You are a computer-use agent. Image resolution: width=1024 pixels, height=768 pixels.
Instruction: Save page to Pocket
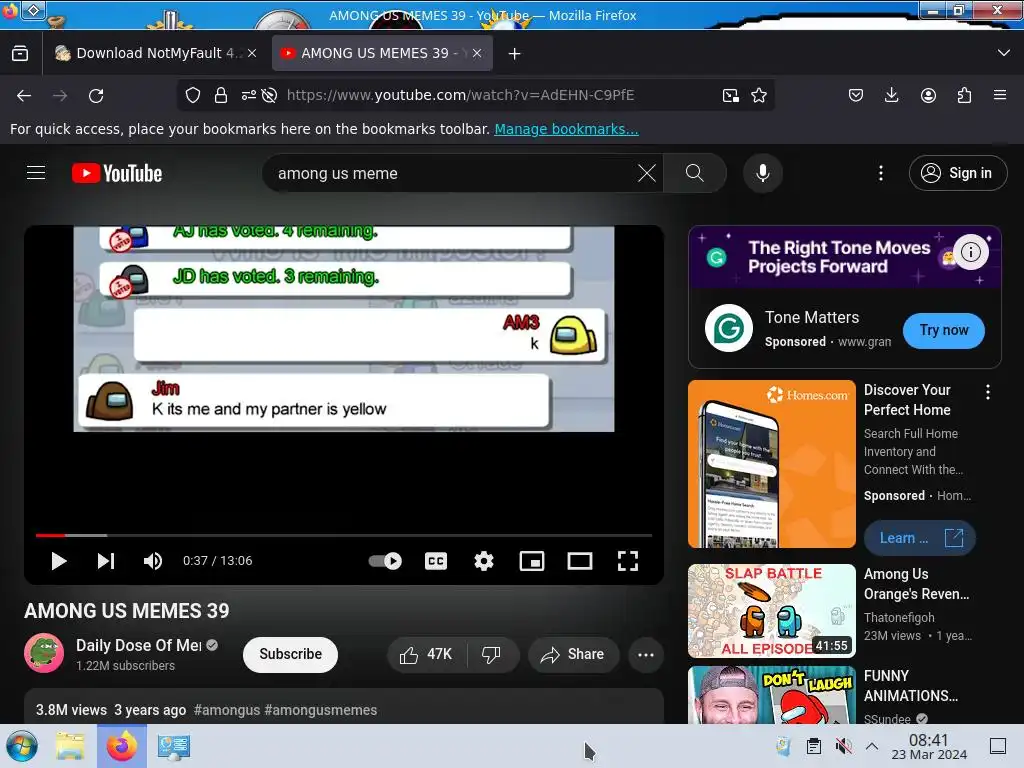pos(856,95)
